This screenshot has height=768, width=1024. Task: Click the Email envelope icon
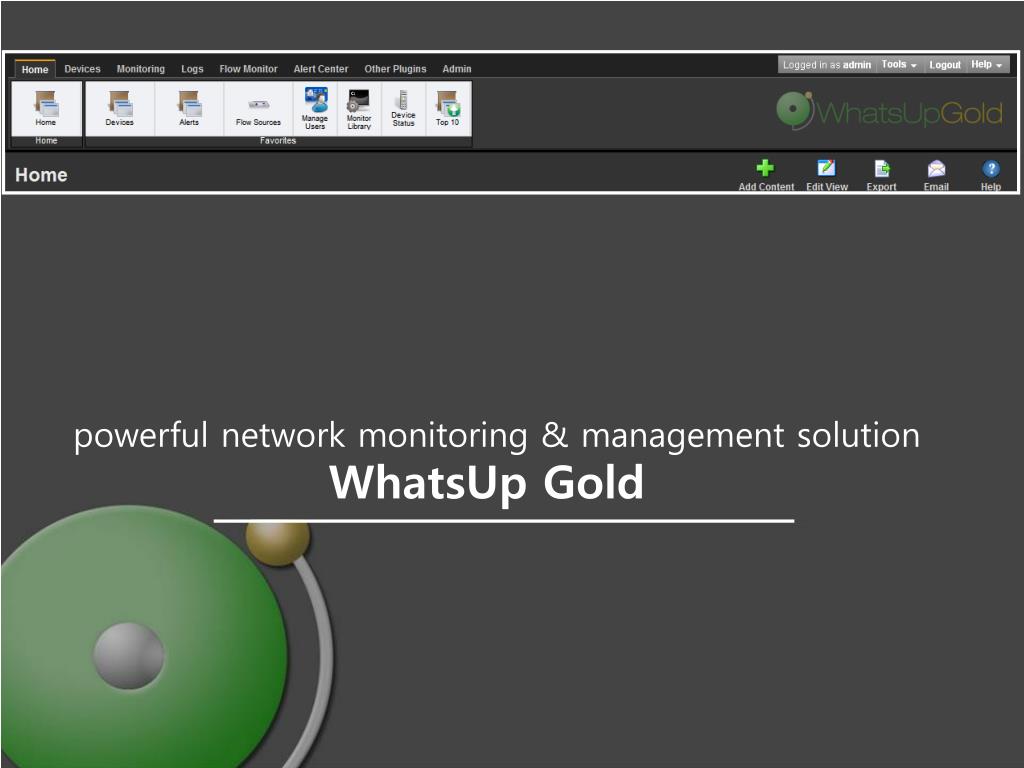pos(936,168)
